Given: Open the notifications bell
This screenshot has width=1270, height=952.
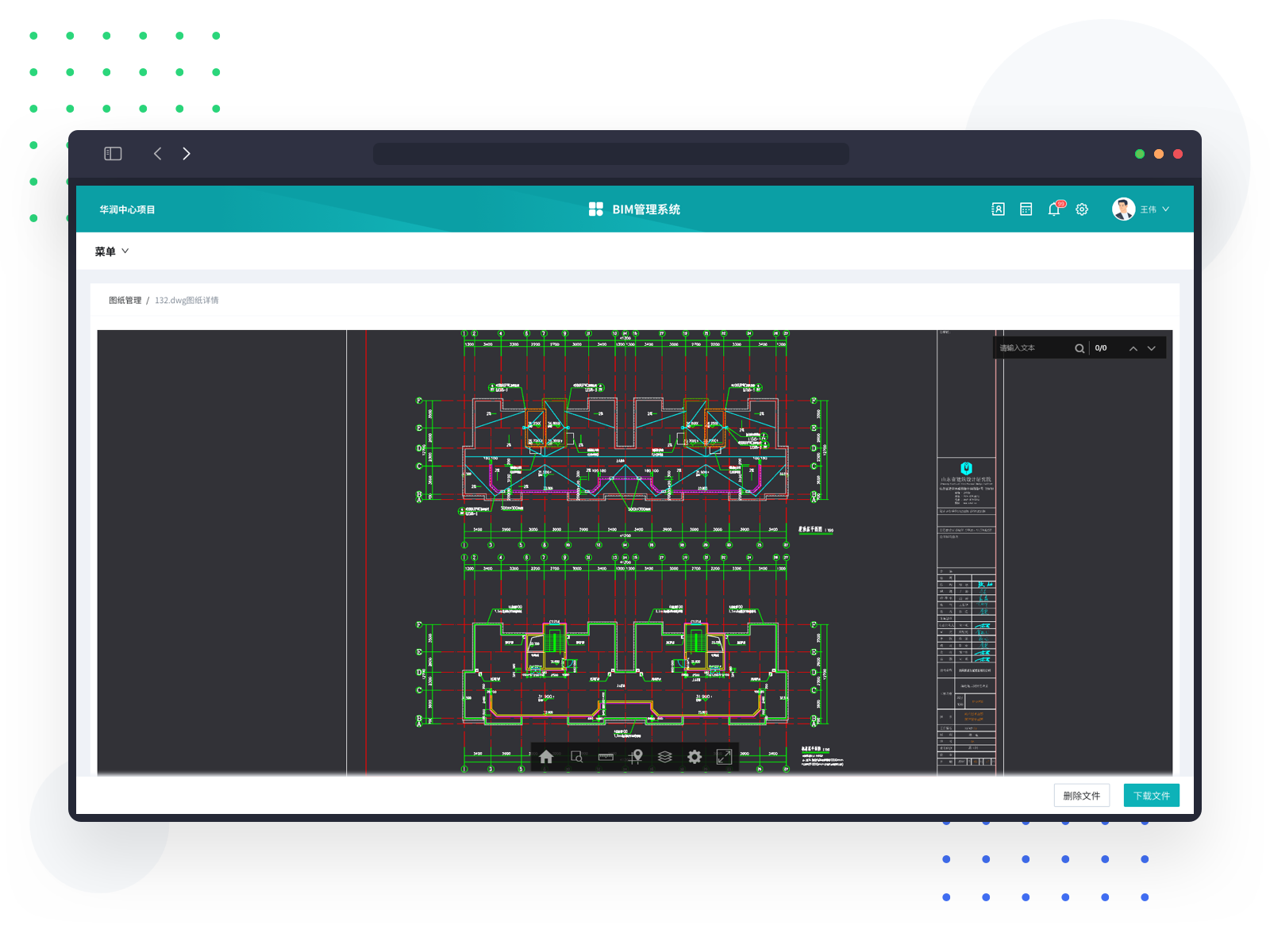Looking at the screenshot, I should click(1054, 209).
